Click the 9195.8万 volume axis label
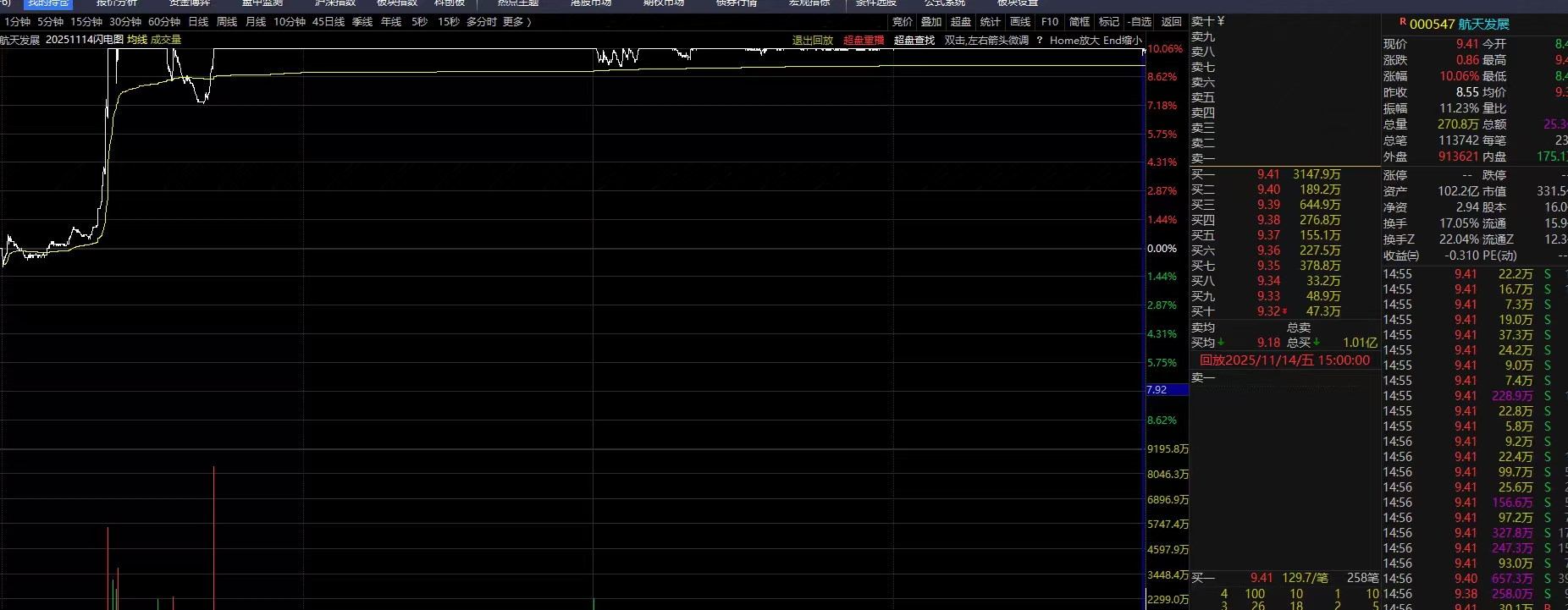Screen dimensions: 1568x610 [1168, 449]
